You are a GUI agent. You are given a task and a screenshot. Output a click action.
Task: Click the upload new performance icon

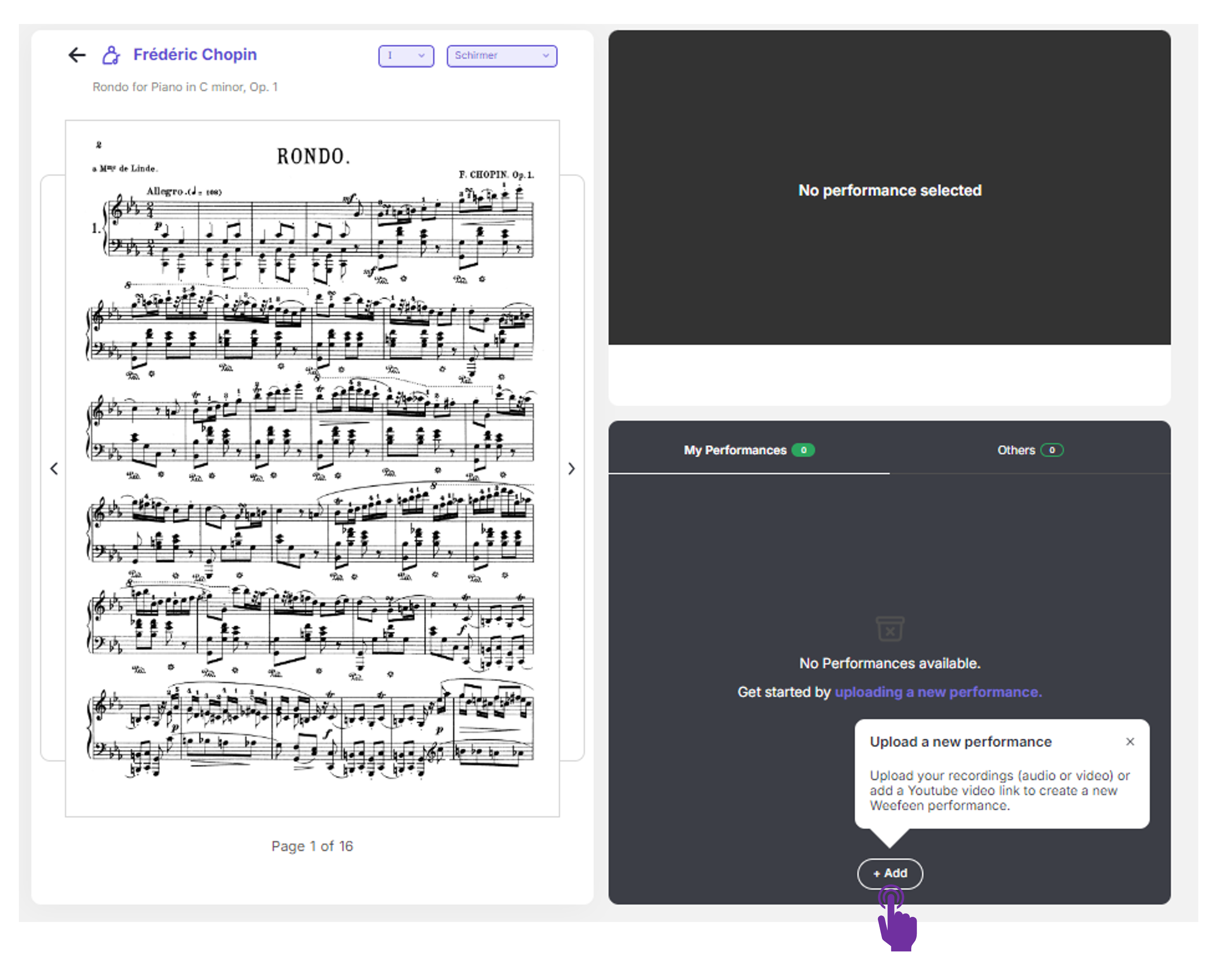click(x=890, y=872)
